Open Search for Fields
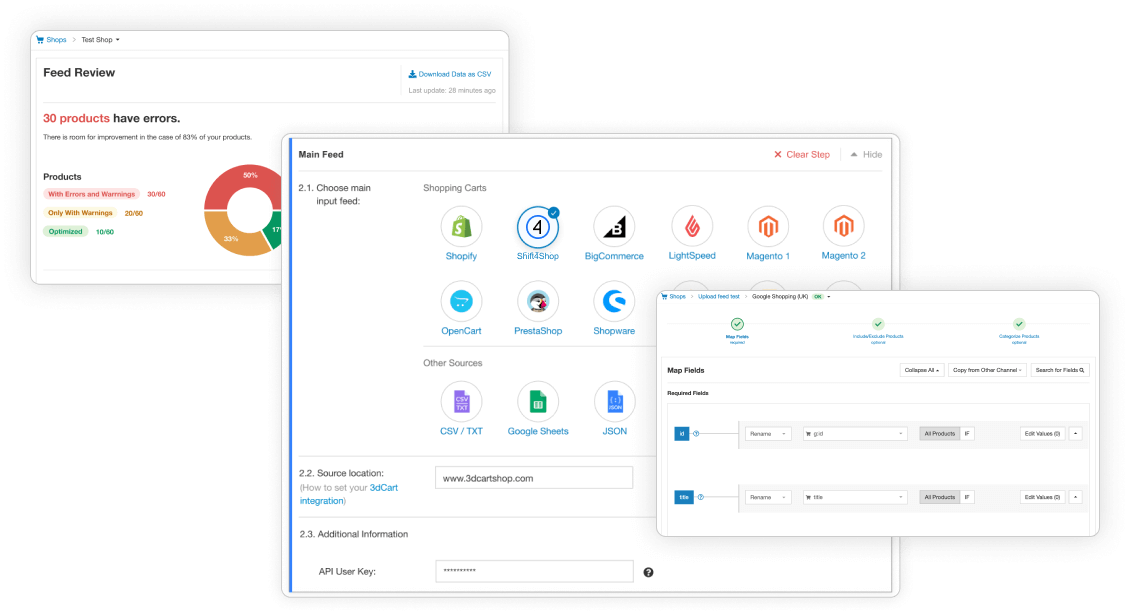The width and height of the screenshot is (1130, 614). click(x=1059, y=370)
